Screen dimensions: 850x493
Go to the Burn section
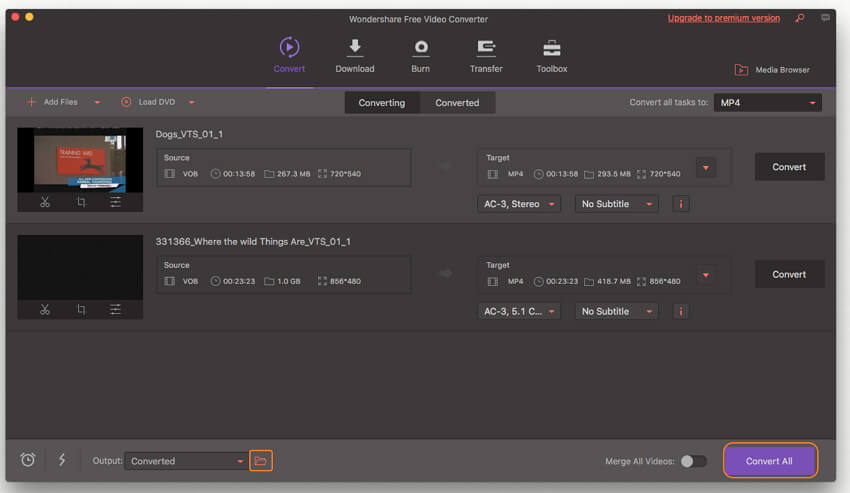421,56
